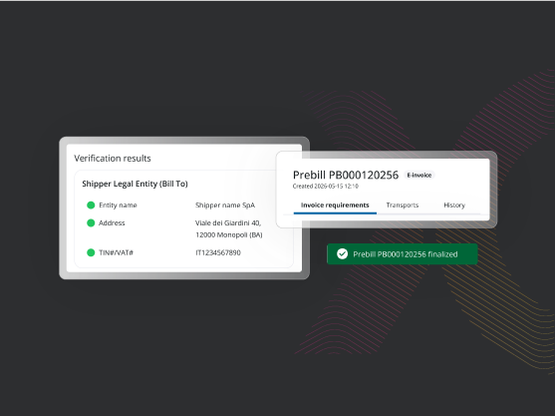Click the Prebill PB000120256 heading

coord(345,175)
